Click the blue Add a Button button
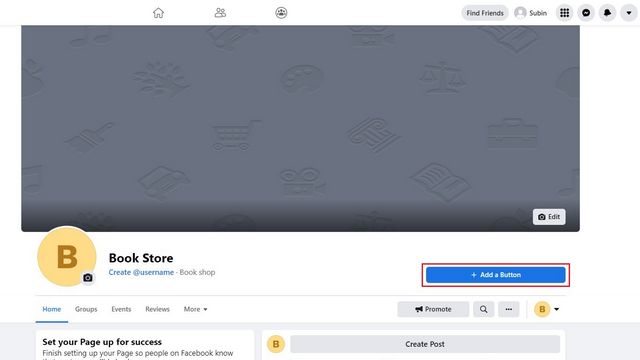This screenshot has height=360, width=640. [496, 275]
